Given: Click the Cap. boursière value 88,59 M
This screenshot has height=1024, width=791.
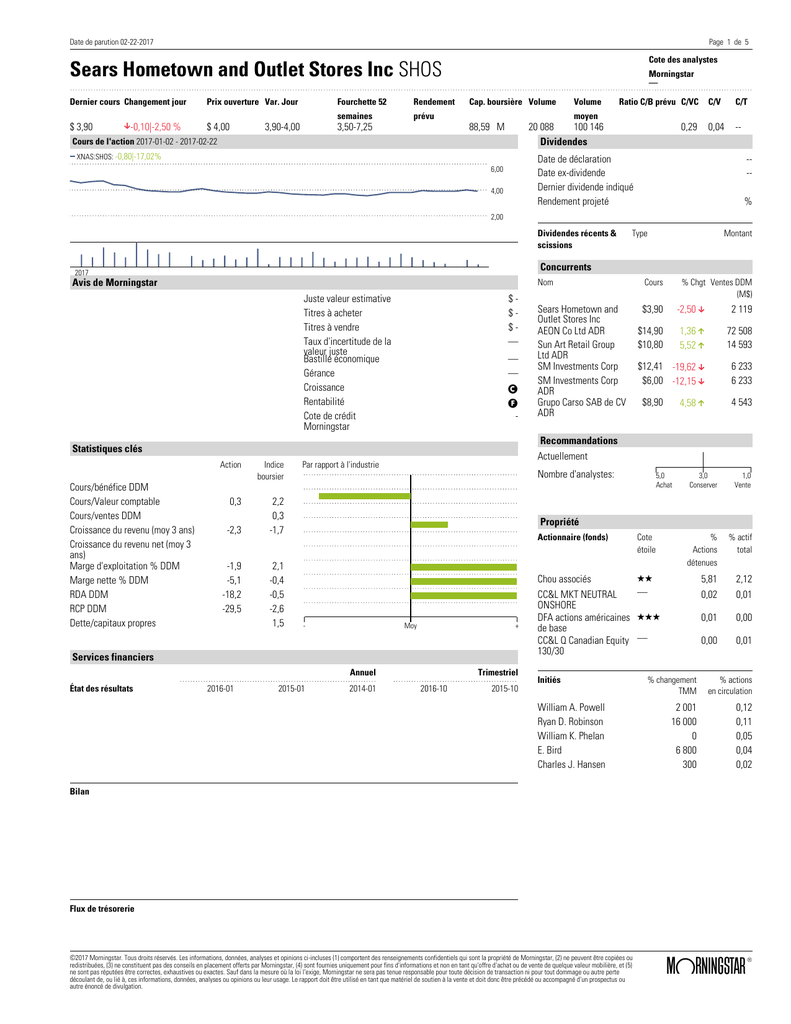Looking at the screenshot, I should click(487, 127).
